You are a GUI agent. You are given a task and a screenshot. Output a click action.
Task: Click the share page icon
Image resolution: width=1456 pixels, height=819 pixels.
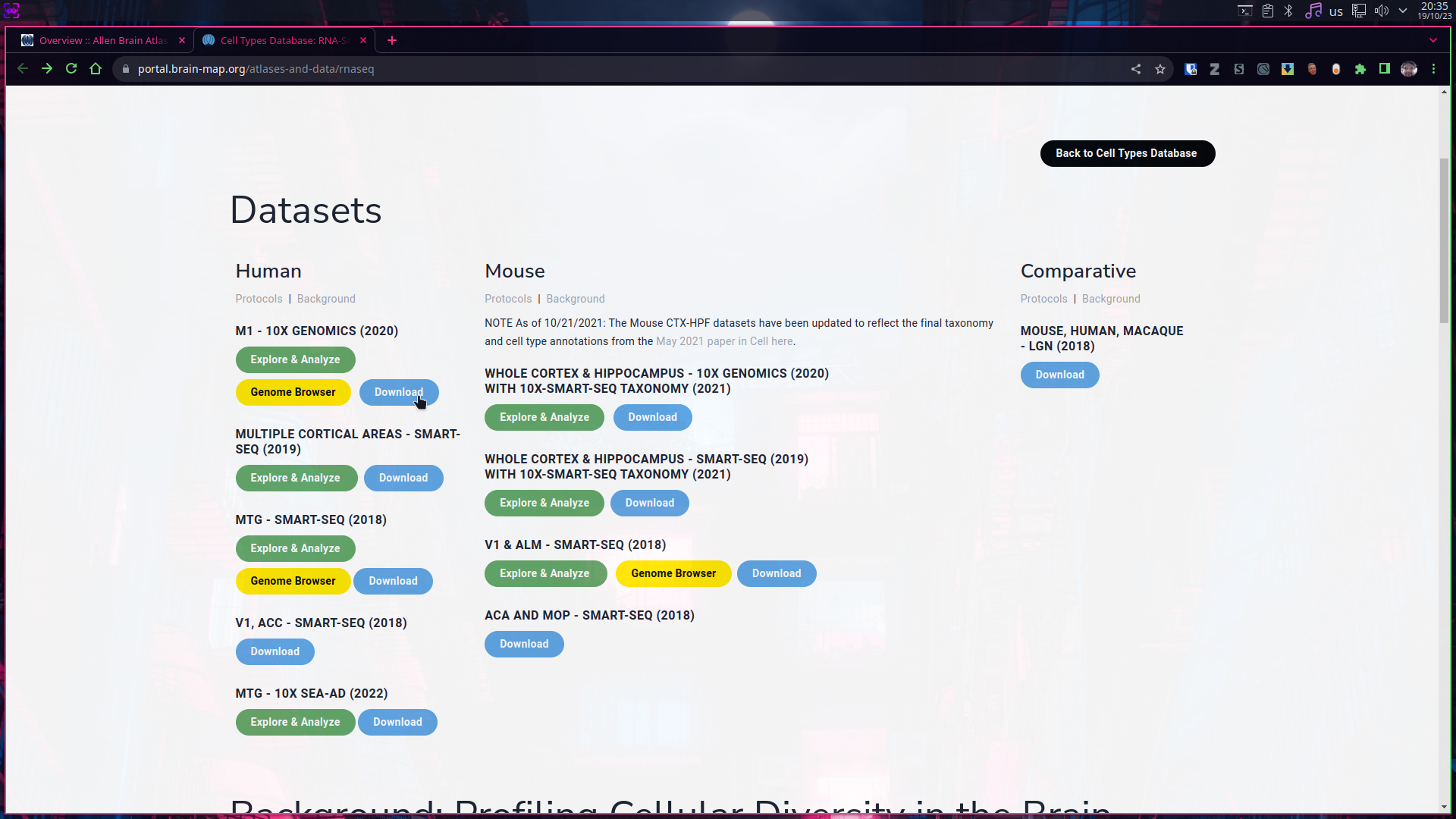tap(1135, 69)
